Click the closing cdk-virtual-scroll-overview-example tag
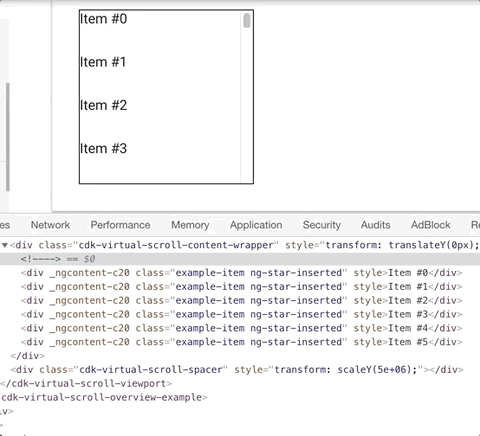The height and width of the screenshot is (436, 480). point(104,397)
